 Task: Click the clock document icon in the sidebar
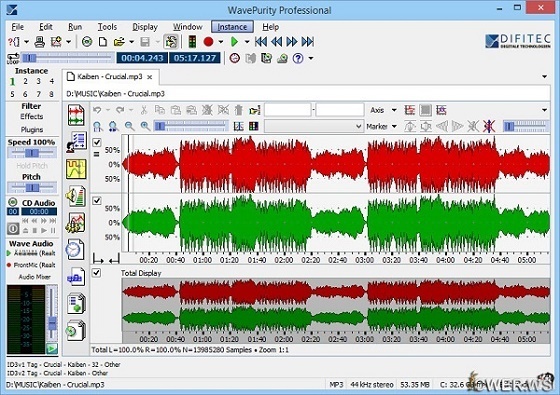75,249
